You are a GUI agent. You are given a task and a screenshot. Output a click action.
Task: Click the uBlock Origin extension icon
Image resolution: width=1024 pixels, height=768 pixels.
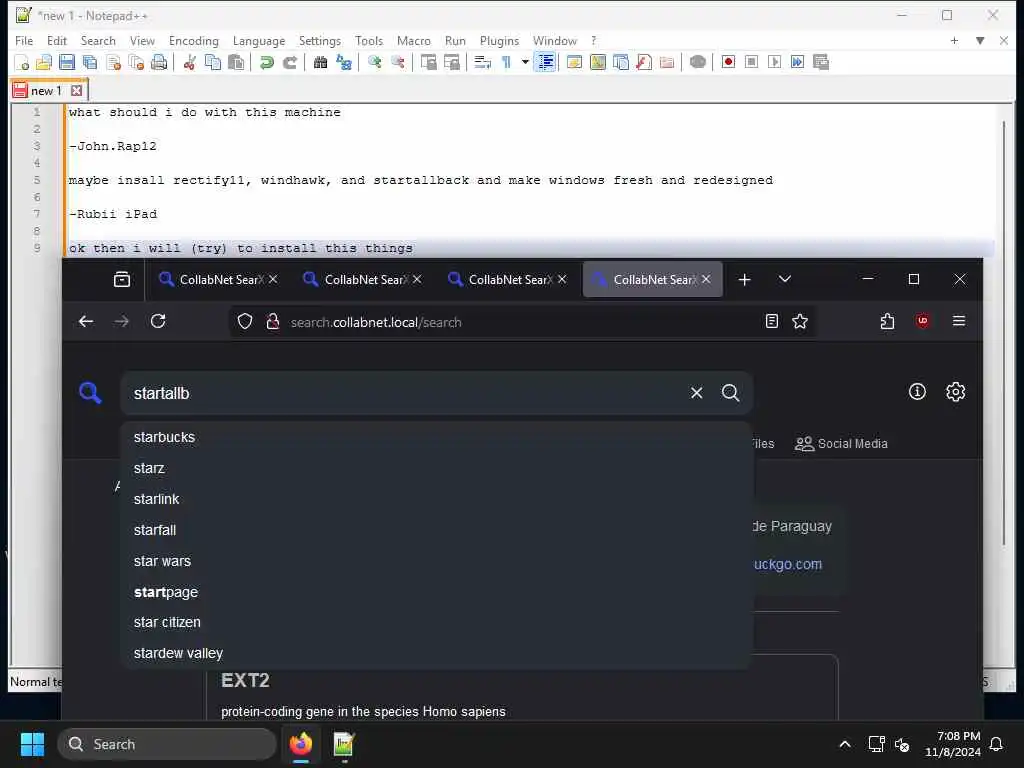coord(922,321)
